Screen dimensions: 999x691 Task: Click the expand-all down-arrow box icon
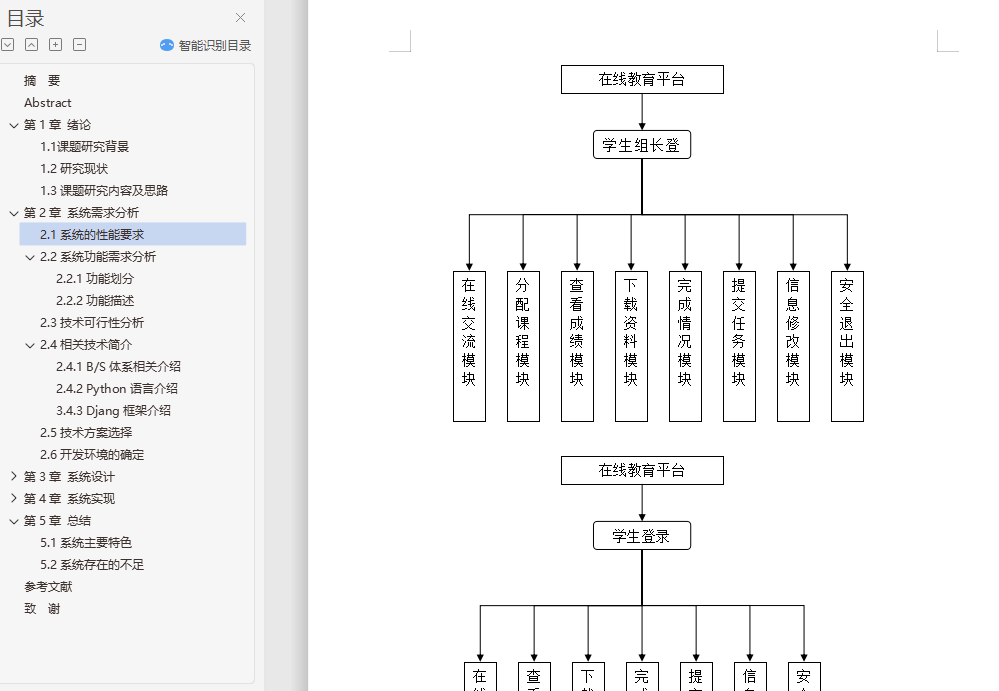click(8, 45)
